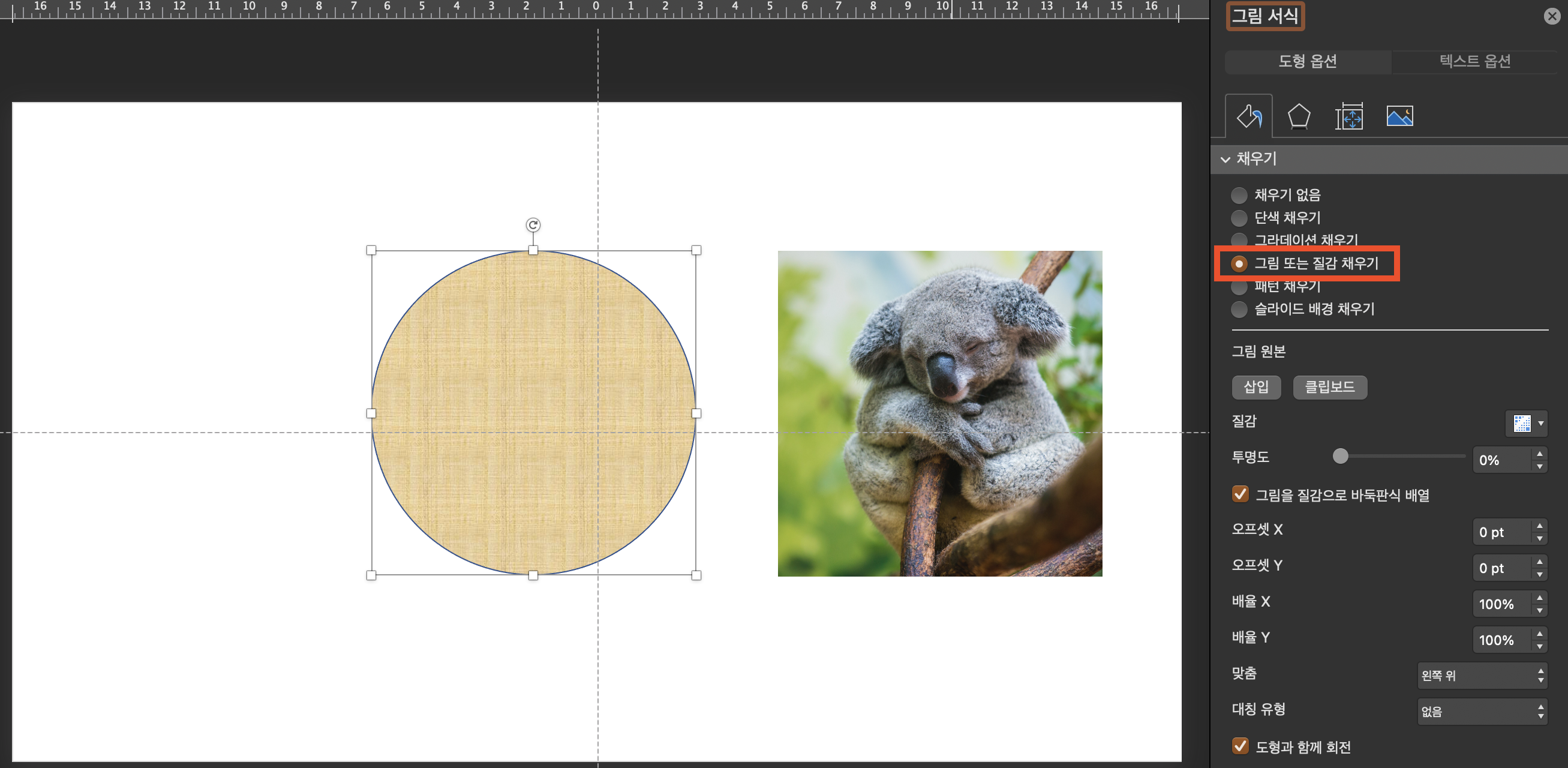The width and height of the screenshot is (1568, 768).
Task: Collapse the 채우기 section
Action: [x=1225, y=160]
